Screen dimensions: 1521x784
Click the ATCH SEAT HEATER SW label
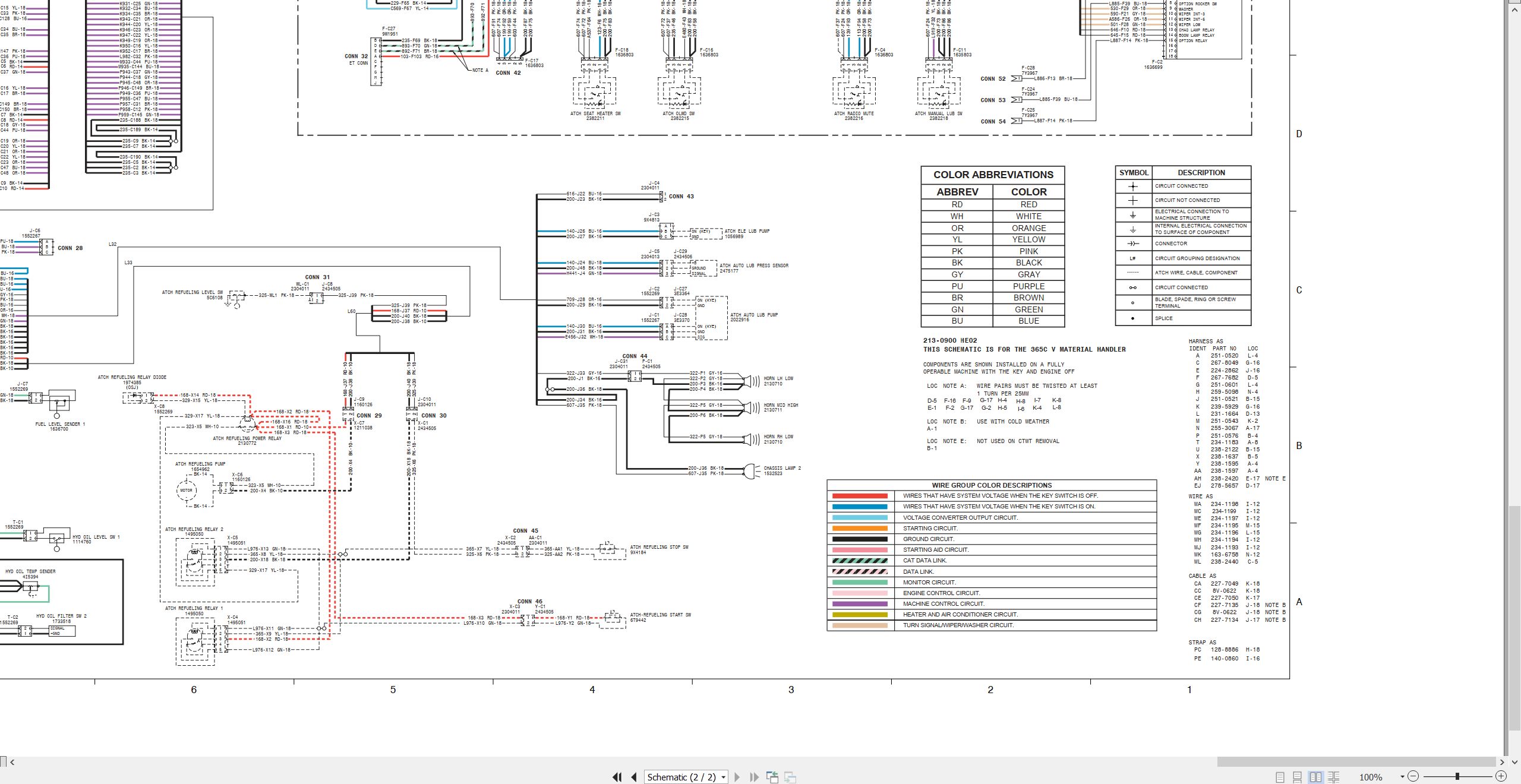click(595, 113)
